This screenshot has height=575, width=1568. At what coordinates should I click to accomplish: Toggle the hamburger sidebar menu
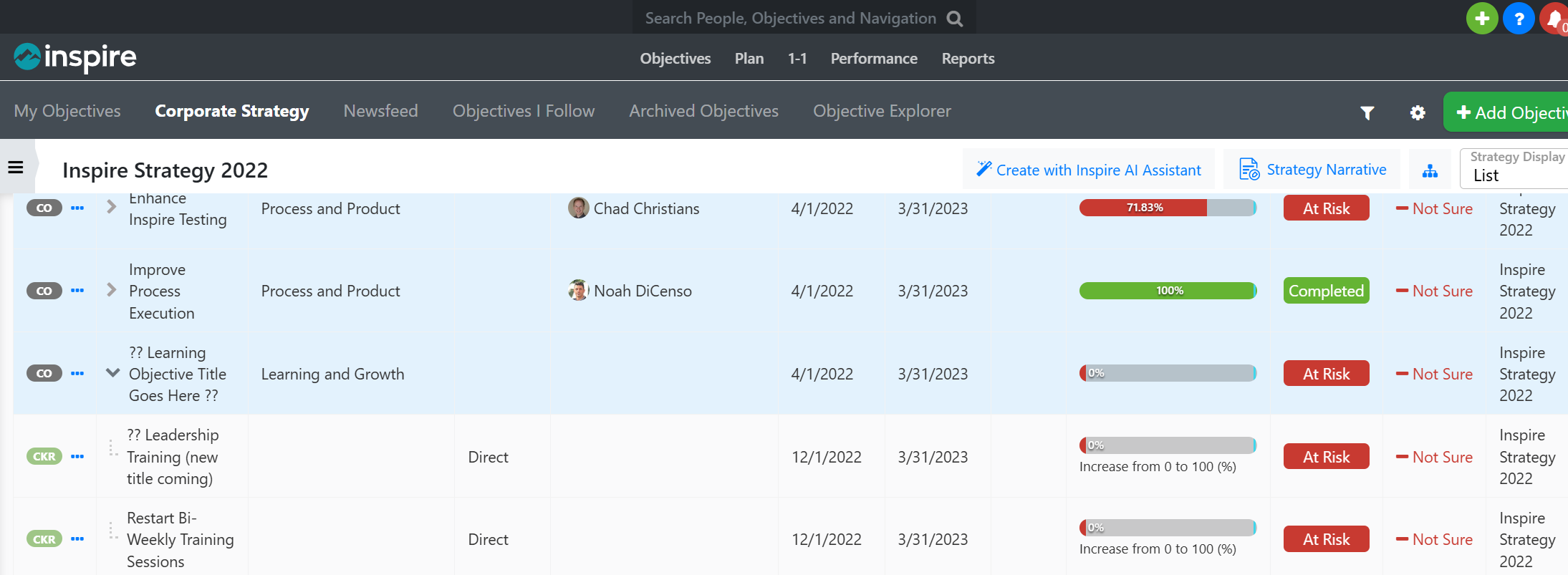click(x=16, y=168)
